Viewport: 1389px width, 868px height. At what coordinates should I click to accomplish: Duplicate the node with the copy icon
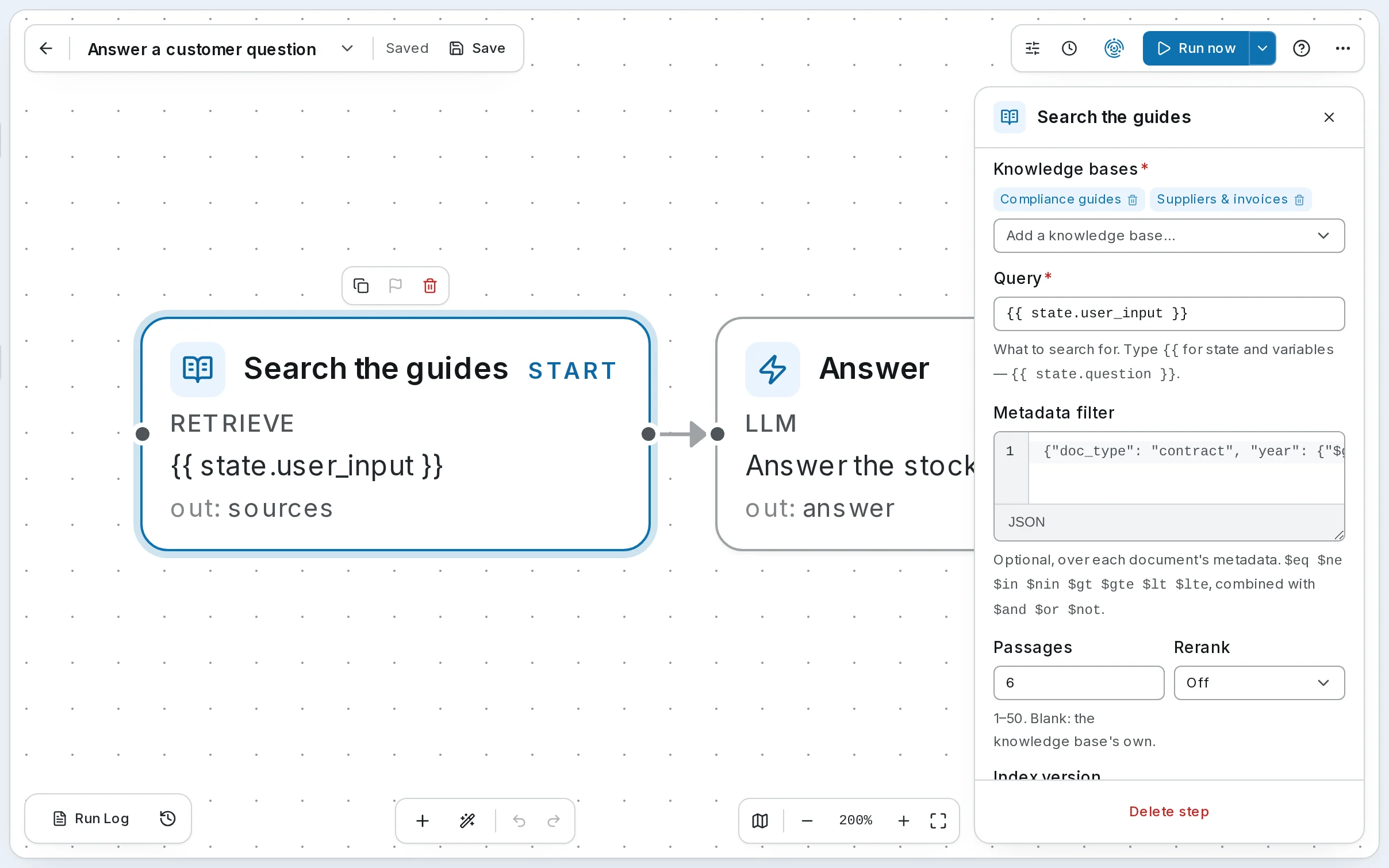click(x=361, y=286)
